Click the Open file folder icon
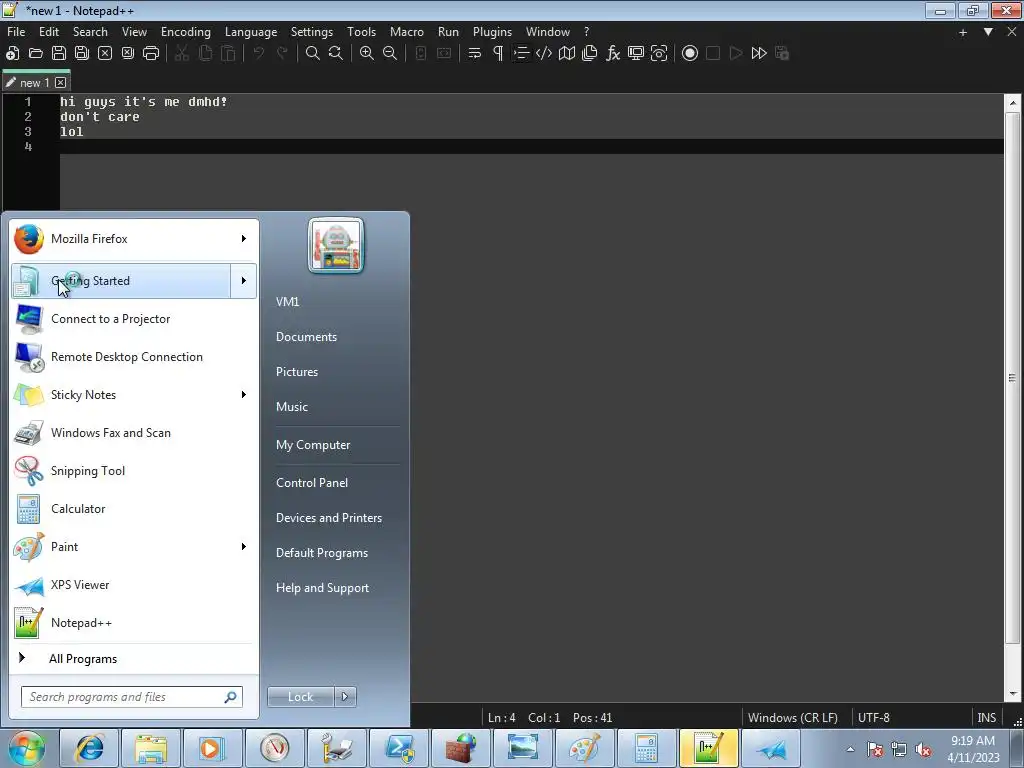The height and width of the screenshot is (768, 1024). 36,54
